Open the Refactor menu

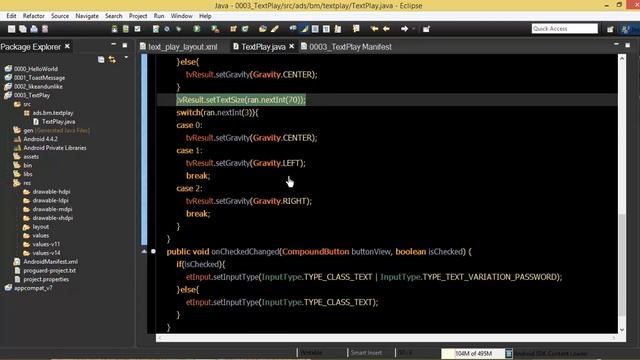(x=33, y=16)
